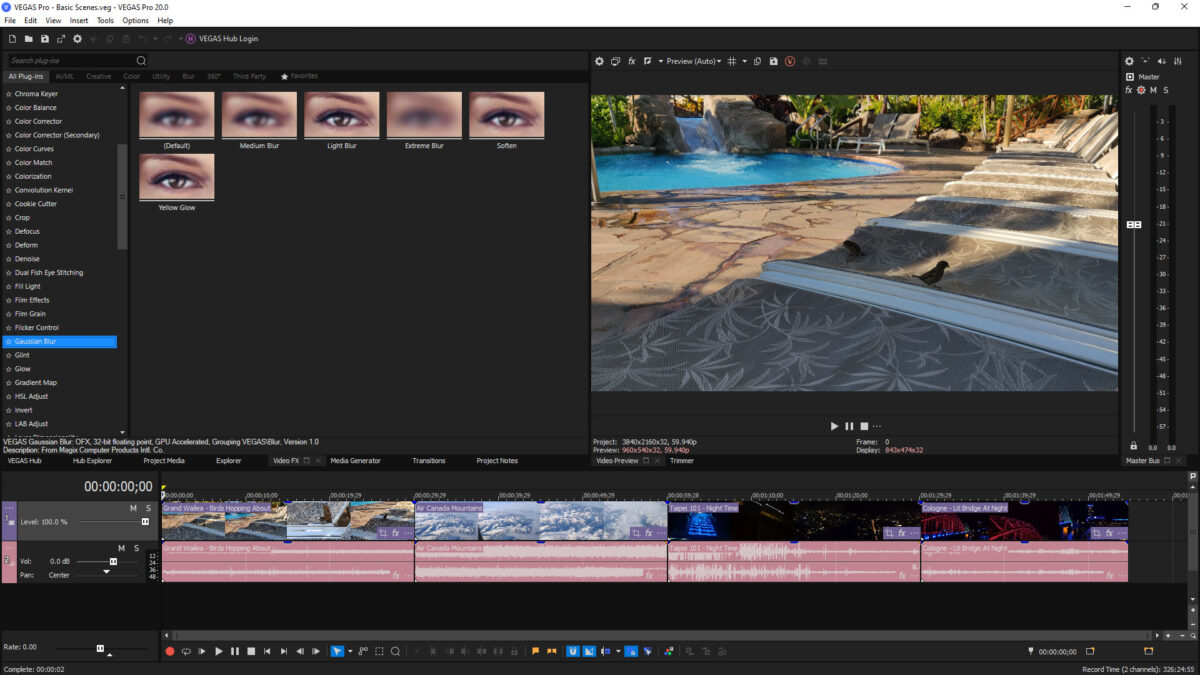
Task: Select the Extreme Blur preset thumbnail
Action: (424, 115)
